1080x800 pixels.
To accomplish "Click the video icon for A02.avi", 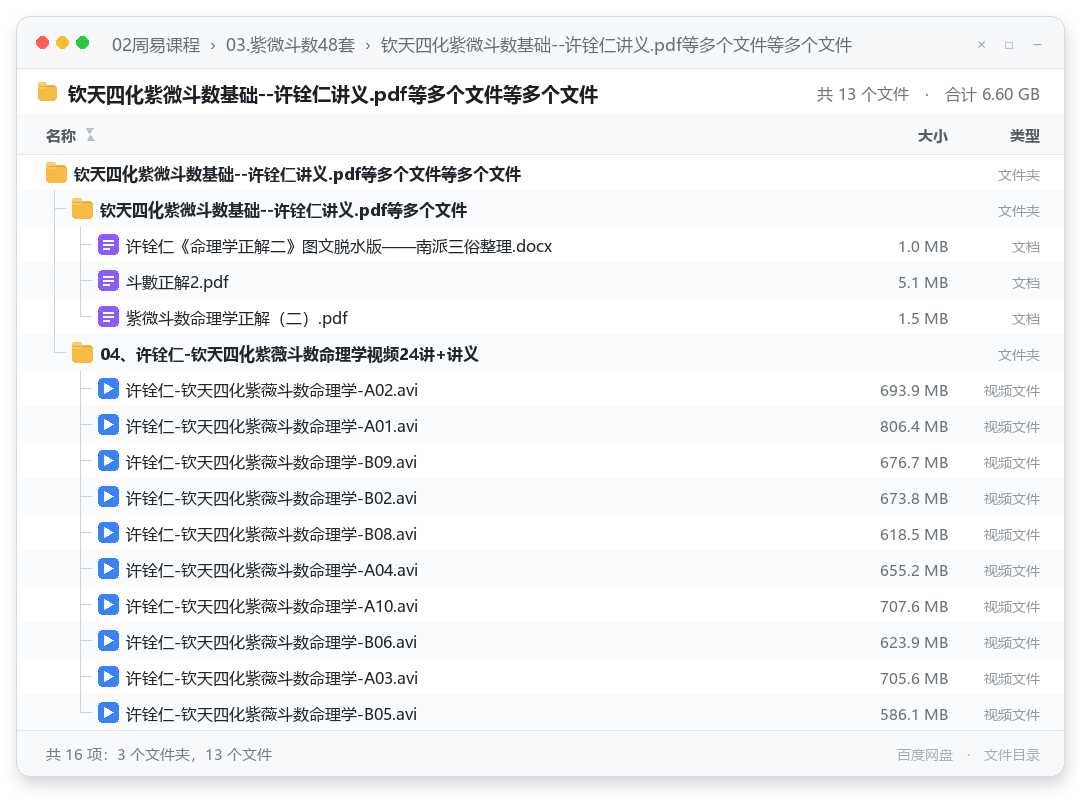I will point(108,389).
